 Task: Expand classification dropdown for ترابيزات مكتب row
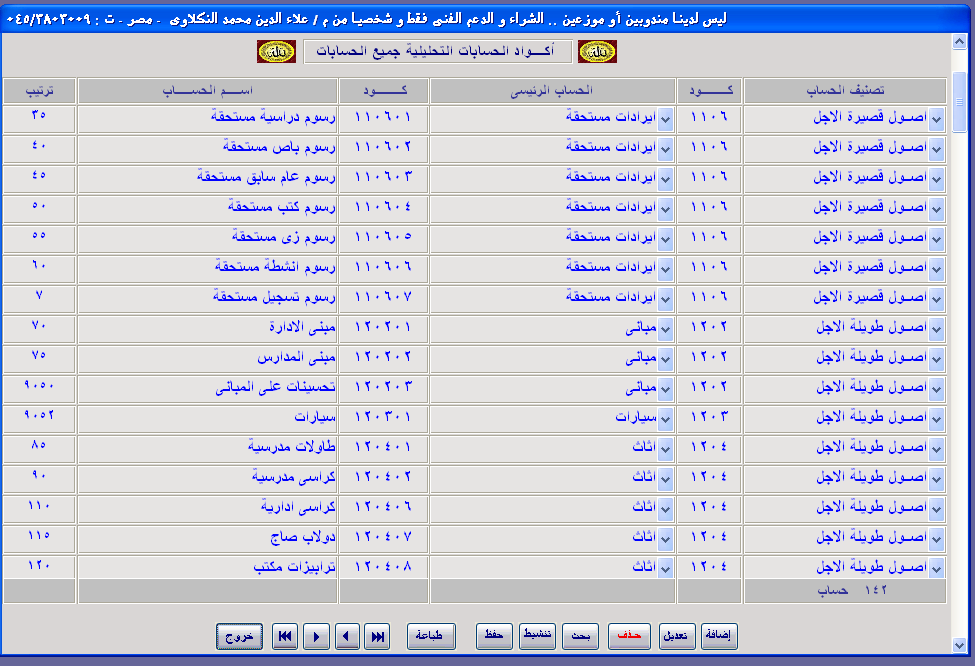[936, 568]
